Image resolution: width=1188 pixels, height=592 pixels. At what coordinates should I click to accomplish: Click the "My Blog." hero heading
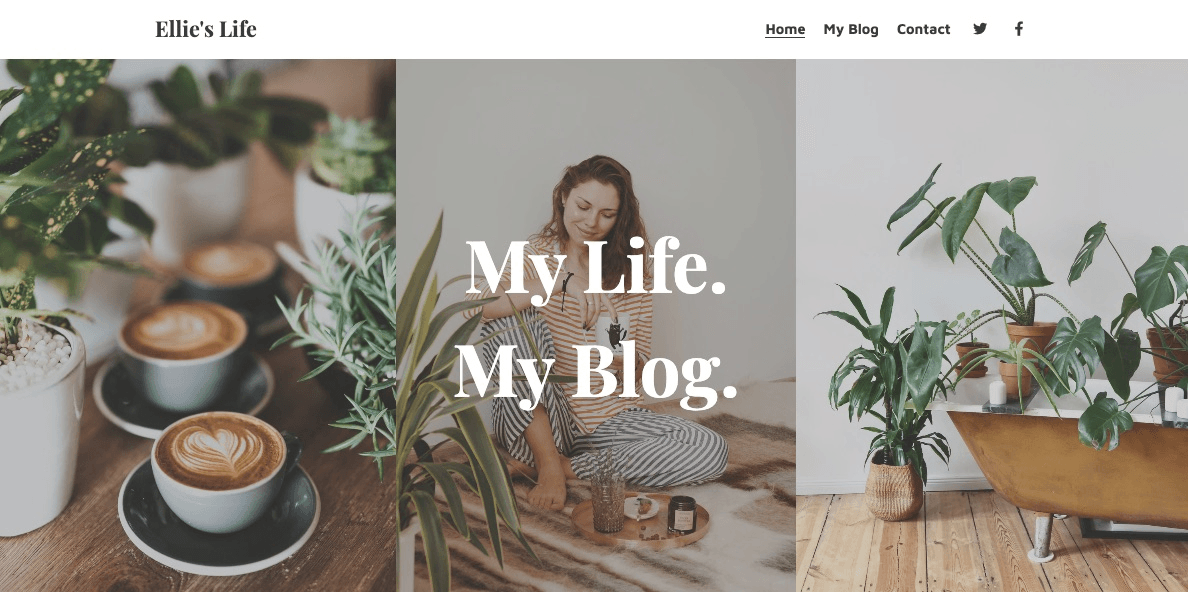596,369
